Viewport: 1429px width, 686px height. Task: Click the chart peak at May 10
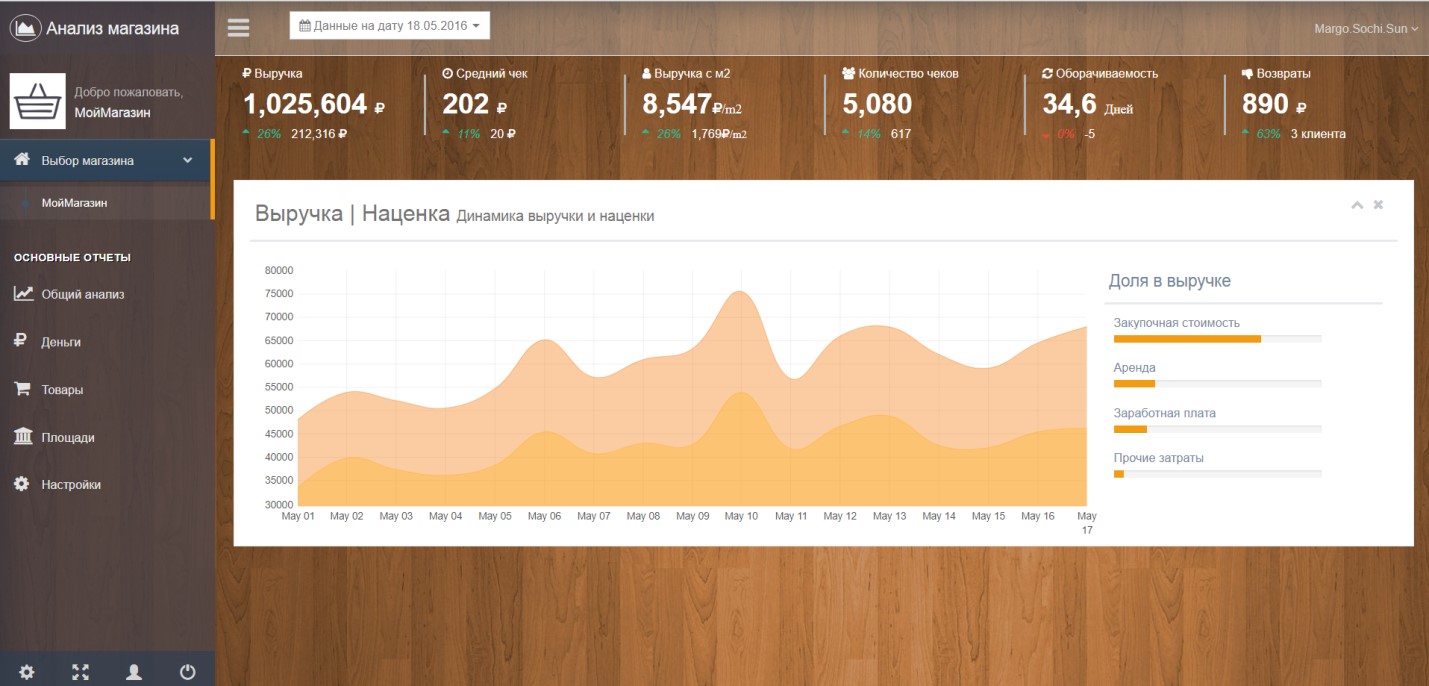(x=740, y=292)
